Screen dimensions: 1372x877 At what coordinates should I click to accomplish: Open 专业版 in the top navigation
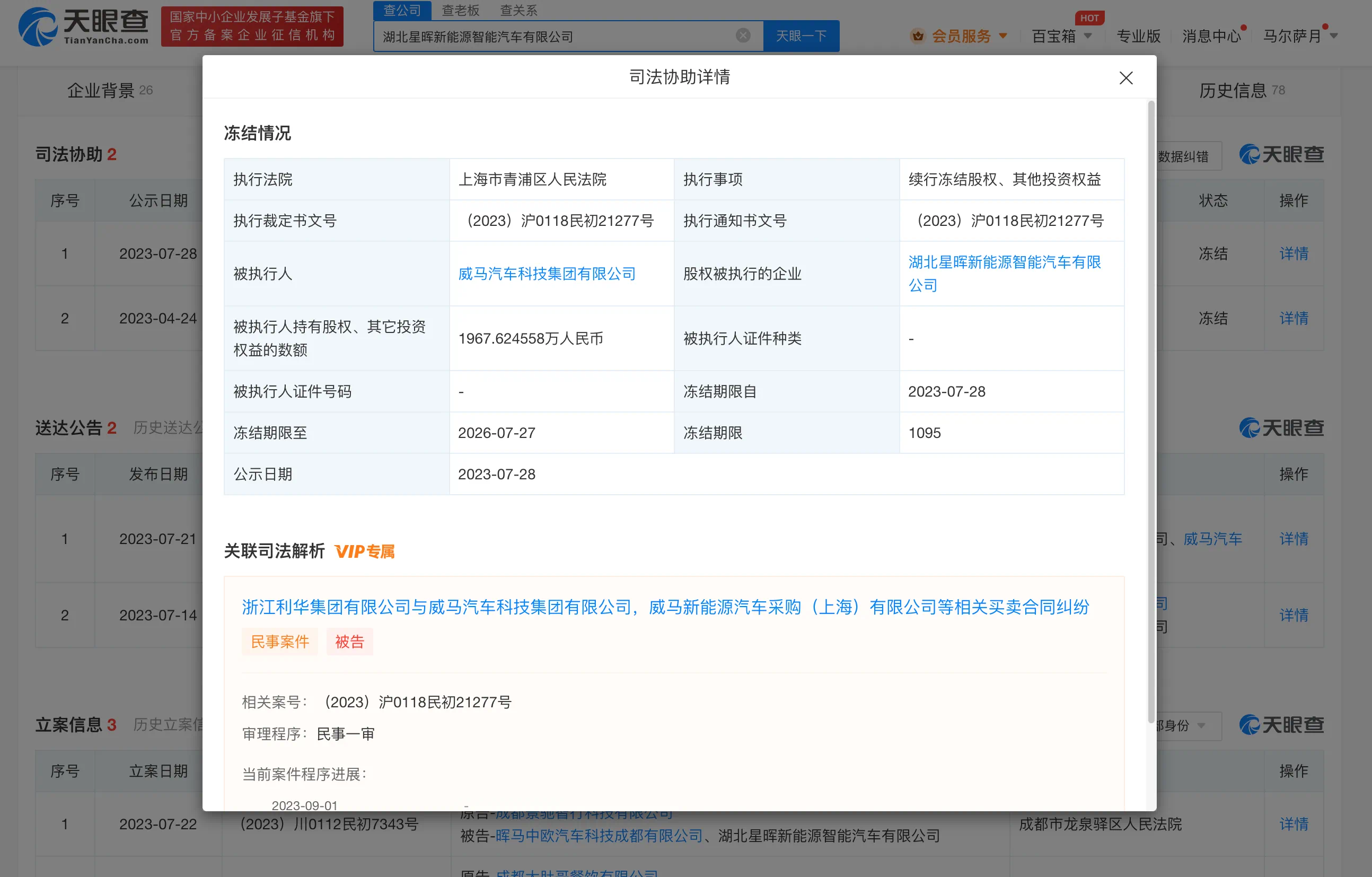[x=1138, y=37]
